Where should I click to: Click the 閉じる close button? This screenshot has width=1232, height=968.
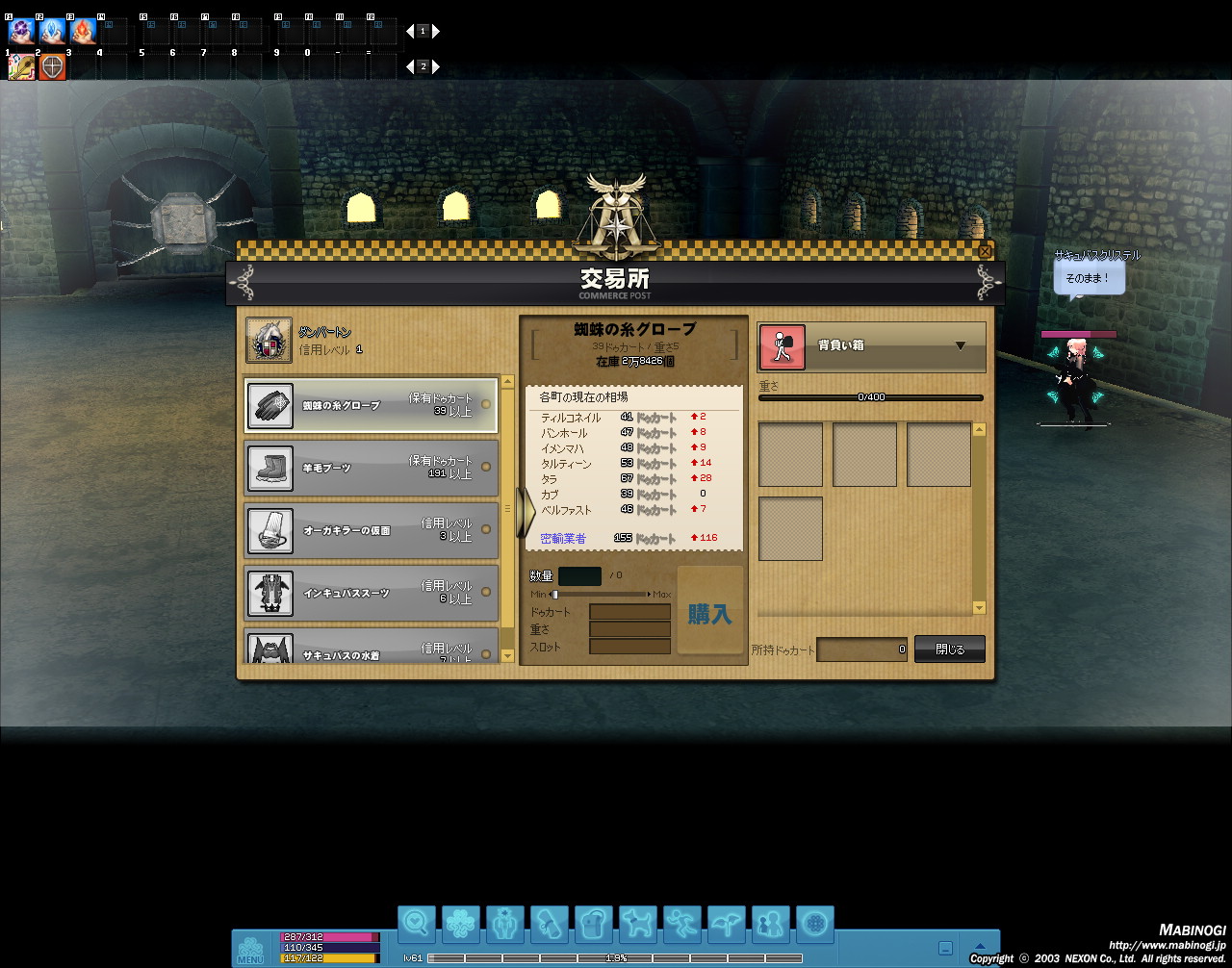[949, 650]
